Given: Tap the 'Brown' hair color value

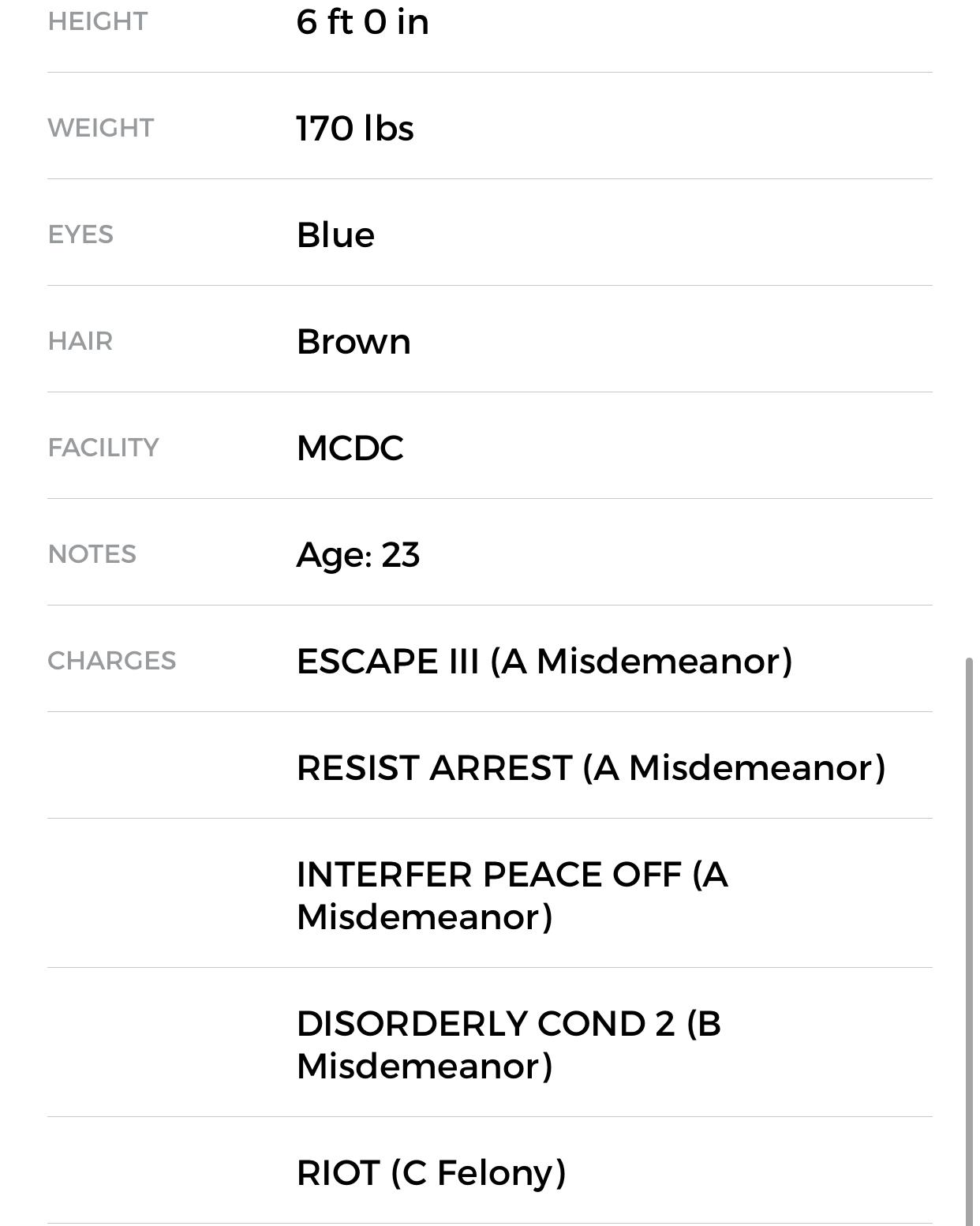Looking at the screenshot, I should (x=353, y=342).
